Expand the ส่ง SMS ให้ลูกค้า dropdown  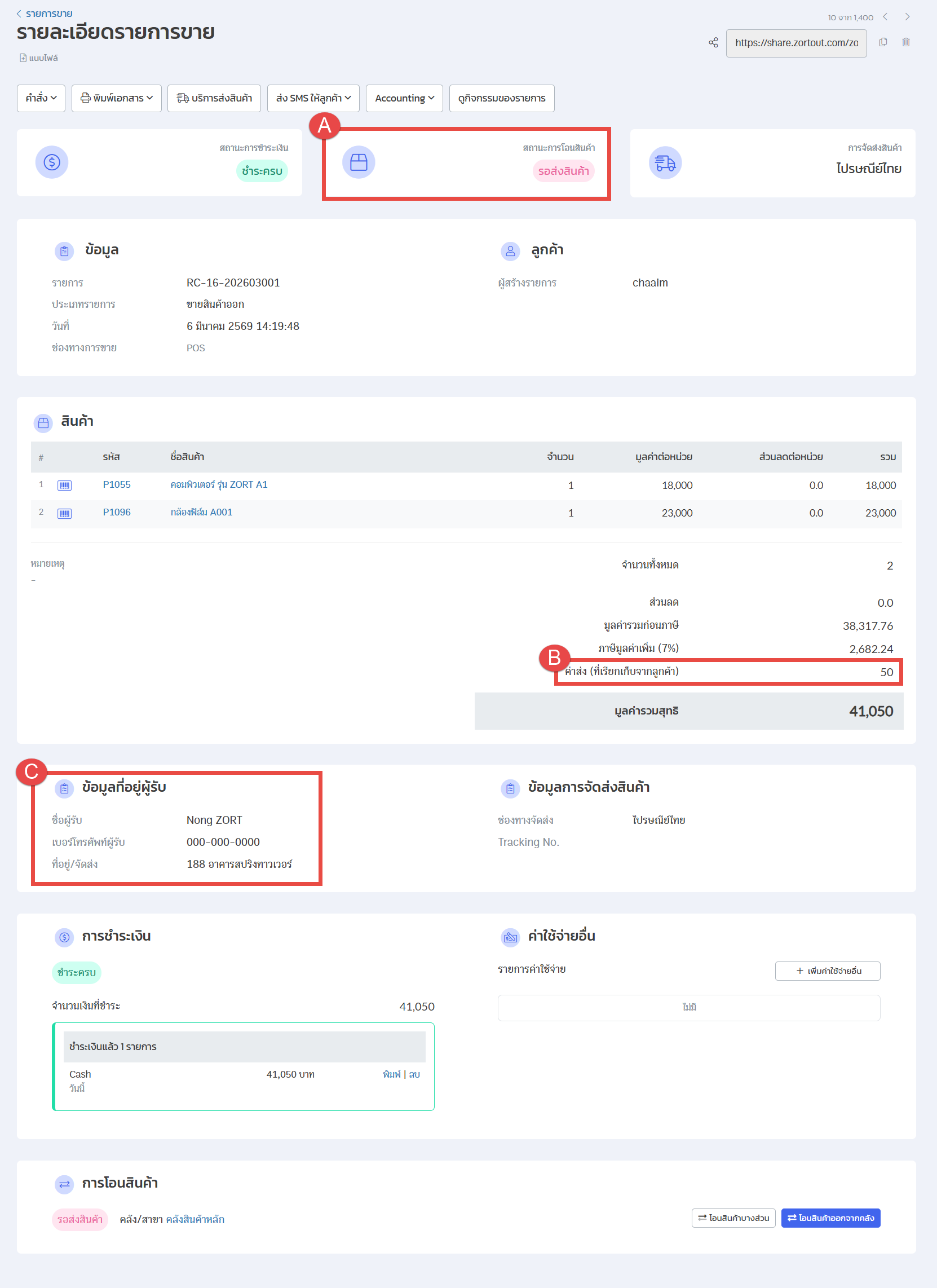[313, 98]
